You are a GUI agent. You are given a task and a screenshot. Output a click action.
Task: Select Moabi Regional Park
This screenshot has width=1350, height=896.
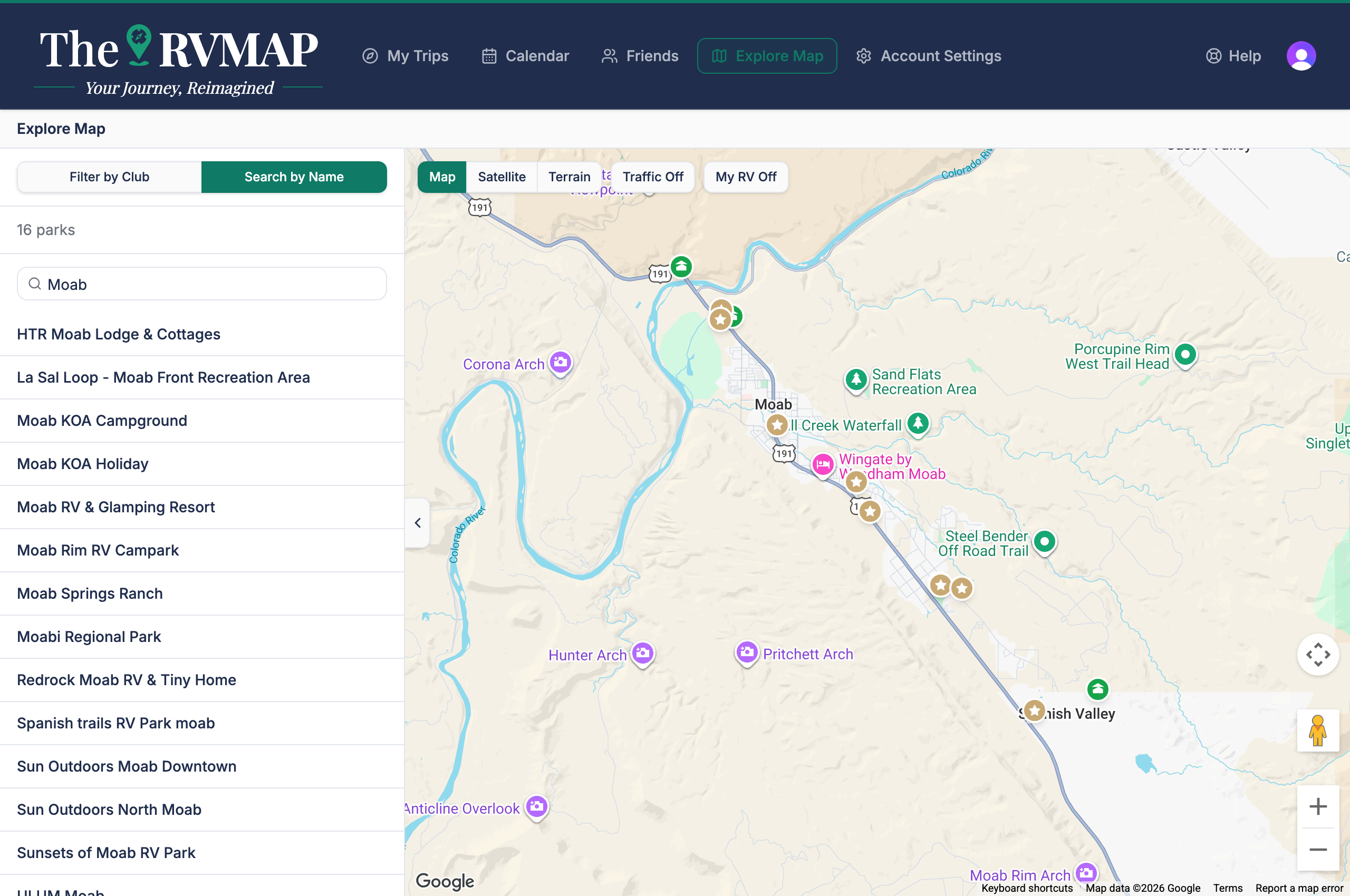202,637
